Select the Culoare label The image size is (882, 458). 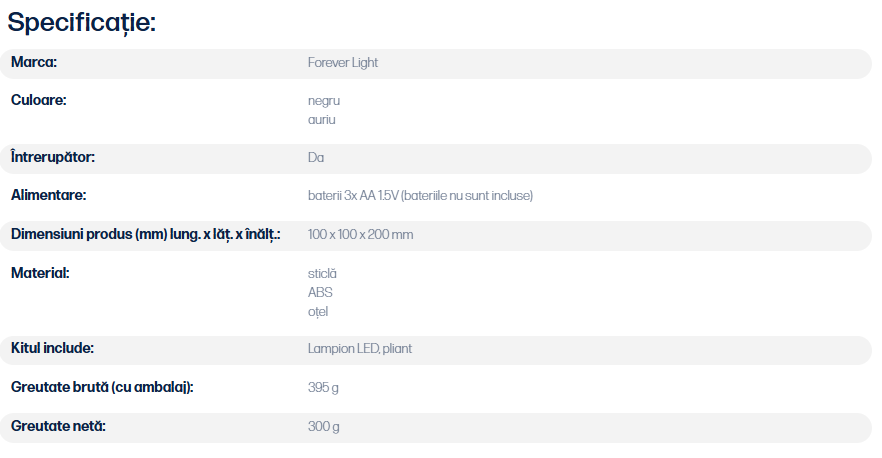tap(38, 100)
